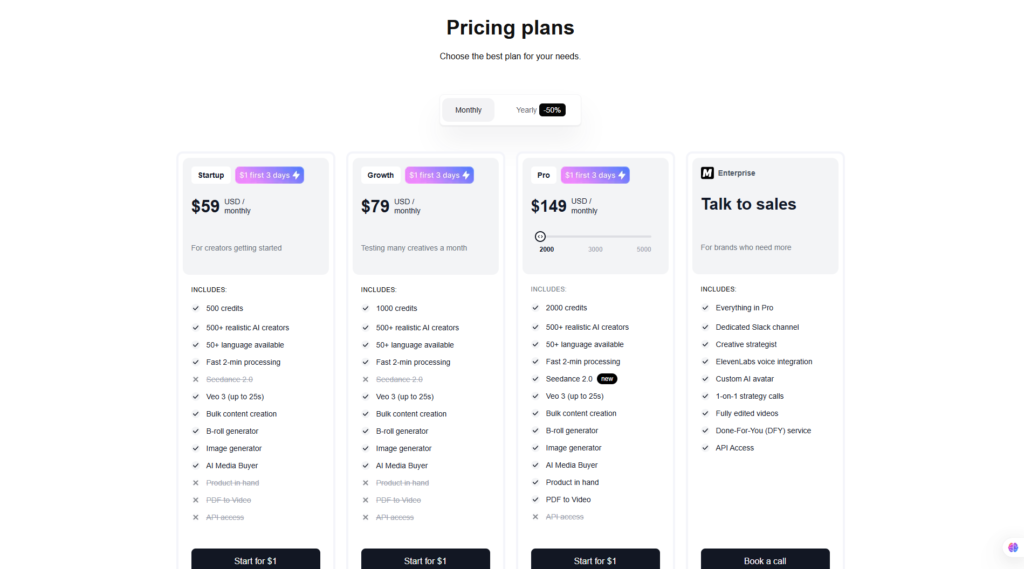This screenshot has width=1024, height=569.
Task: Click the lightning bolt icon on the Pro badge
Action: (622, 175)
